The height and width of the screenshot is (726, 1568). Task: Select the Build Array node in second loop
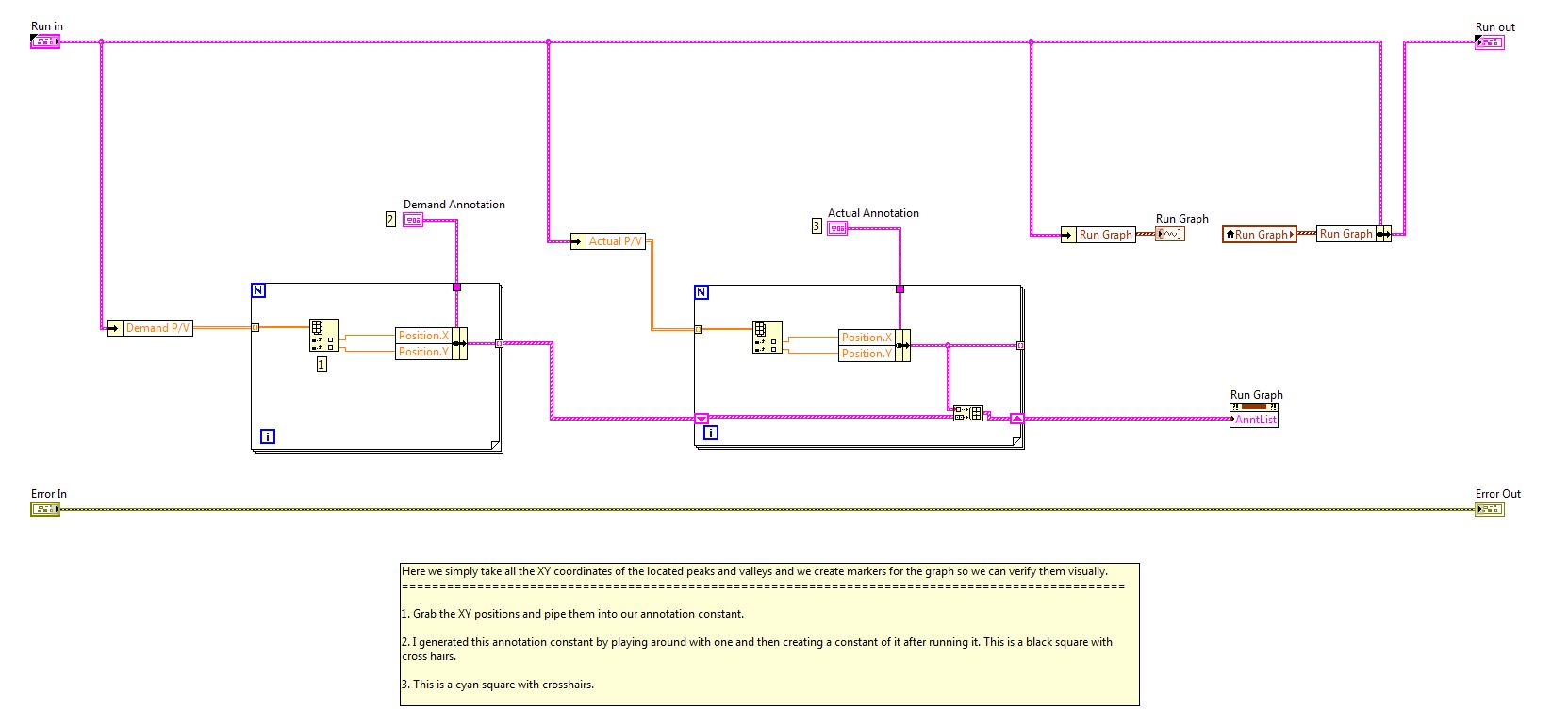click(967, 413)
